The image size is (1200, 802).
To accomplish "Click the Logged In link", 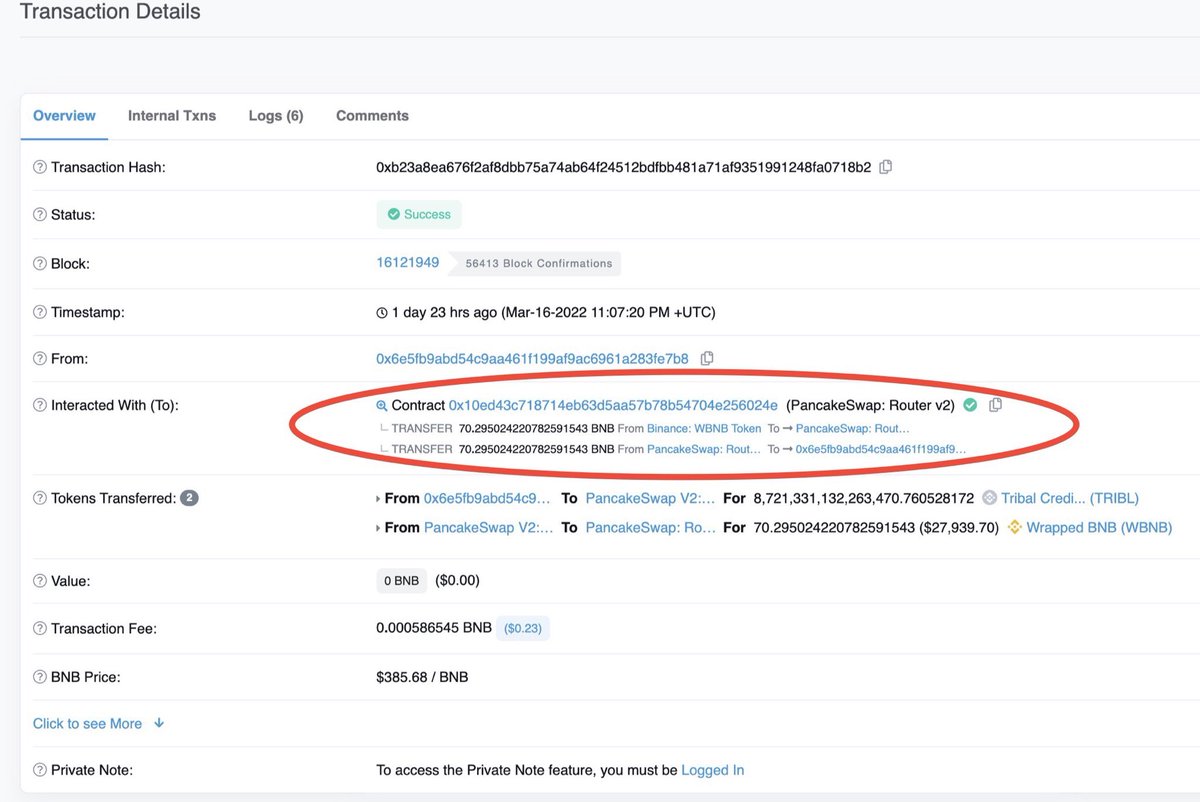I will [x=712, y=770].
